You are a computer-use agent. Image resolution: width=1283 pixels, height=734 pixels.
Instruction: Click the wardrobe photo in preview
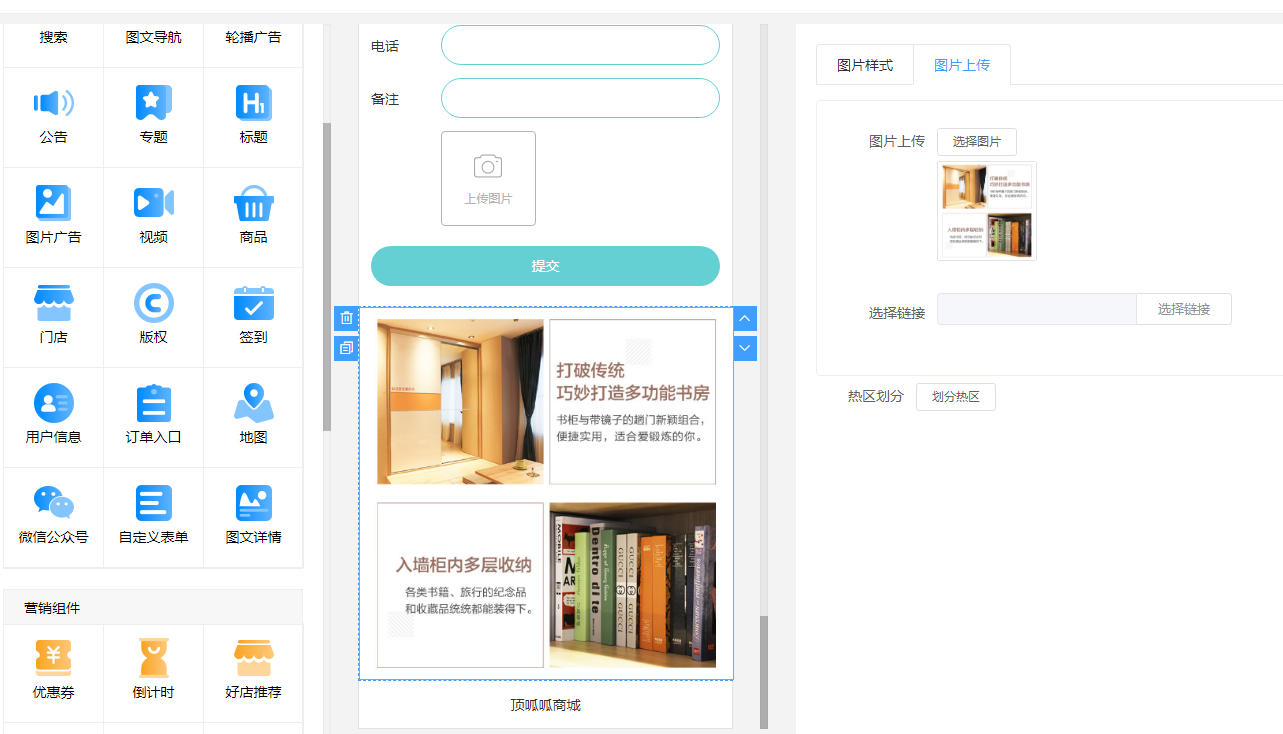(460, 402)
